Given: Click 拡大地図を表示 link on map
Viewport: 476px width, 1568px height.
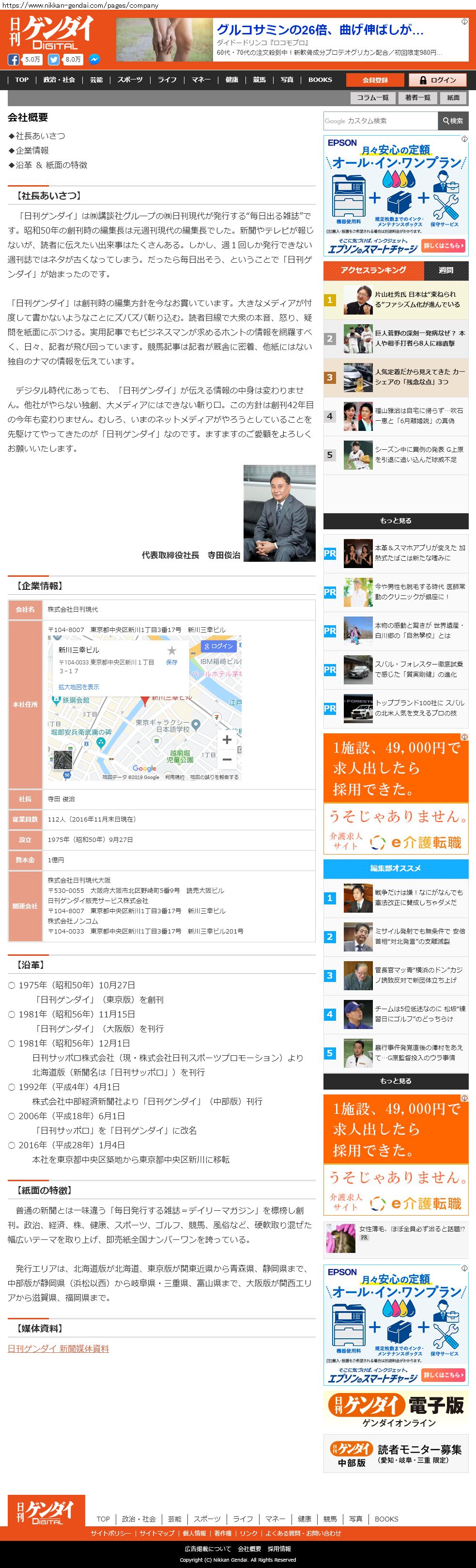Looking at the screenshot, I should click(x=78, y=687).
